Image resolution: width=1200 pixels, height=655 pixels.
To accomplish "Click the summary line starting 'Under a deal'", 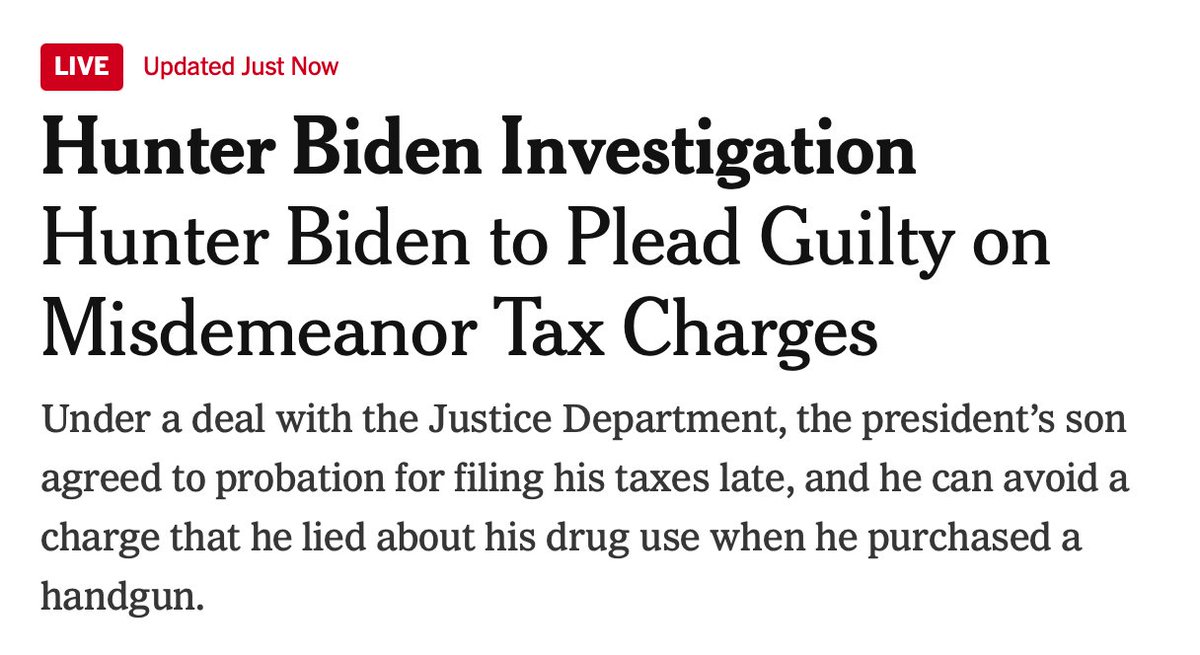I will [x=583, y=421].
